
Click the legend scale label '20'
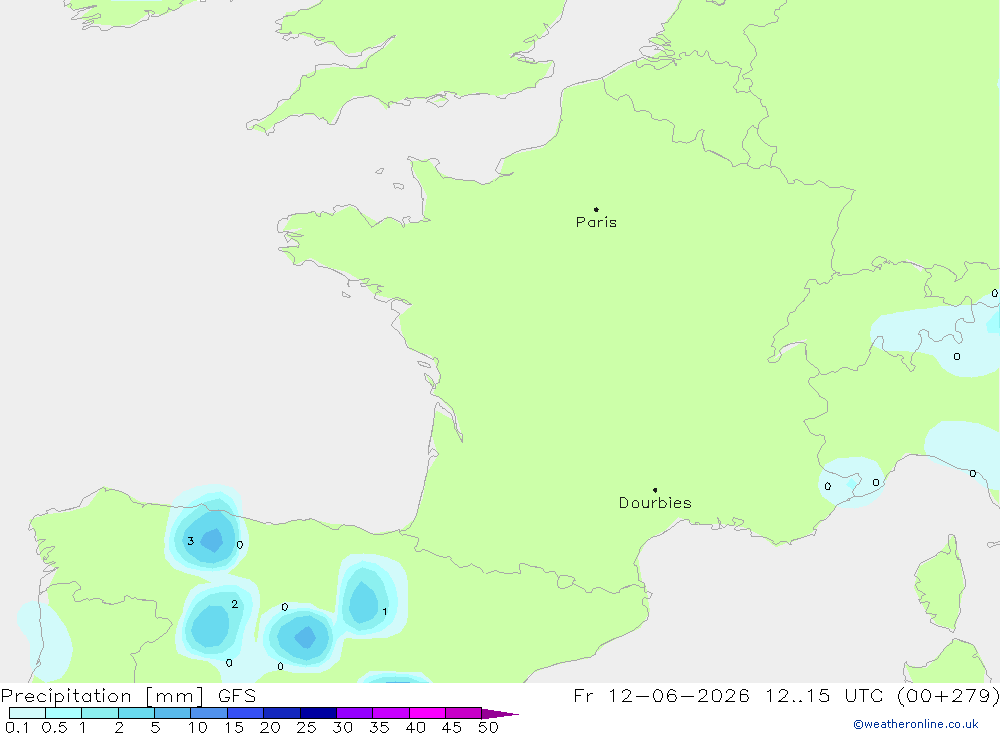(x=270, y=727)
